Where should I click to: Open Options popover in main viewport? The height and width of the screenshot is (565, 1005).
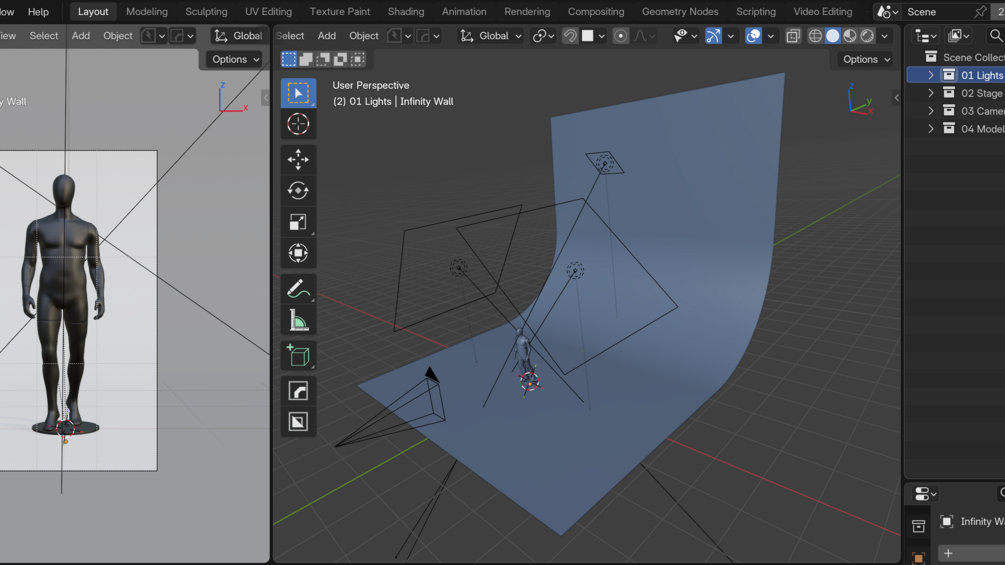click(x=866, y=59)
